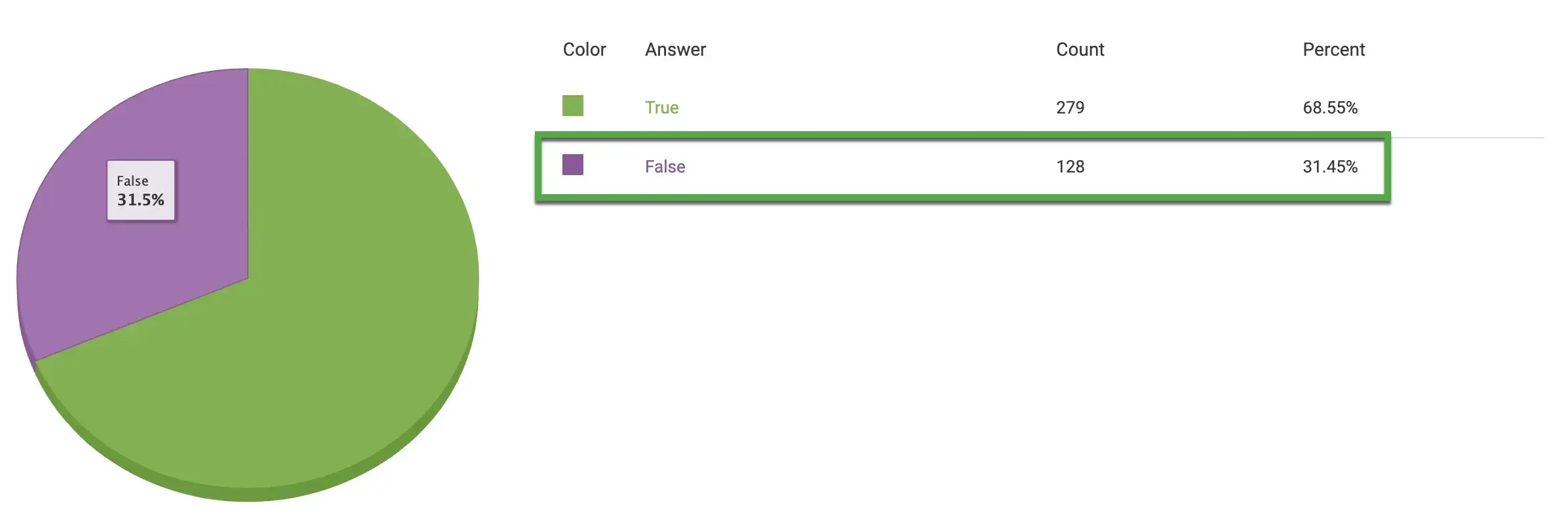Click the 31.5% value in pie tooltip

coord(140,199)
